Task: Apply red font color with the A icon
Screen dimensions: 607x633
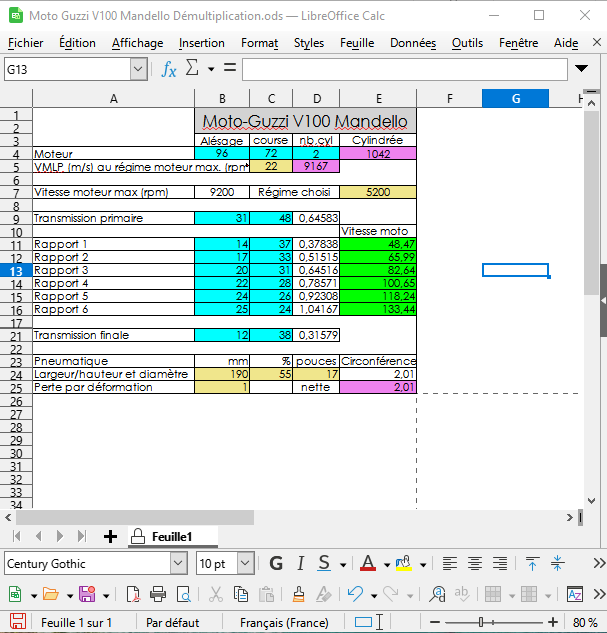Action: (368, 563)
